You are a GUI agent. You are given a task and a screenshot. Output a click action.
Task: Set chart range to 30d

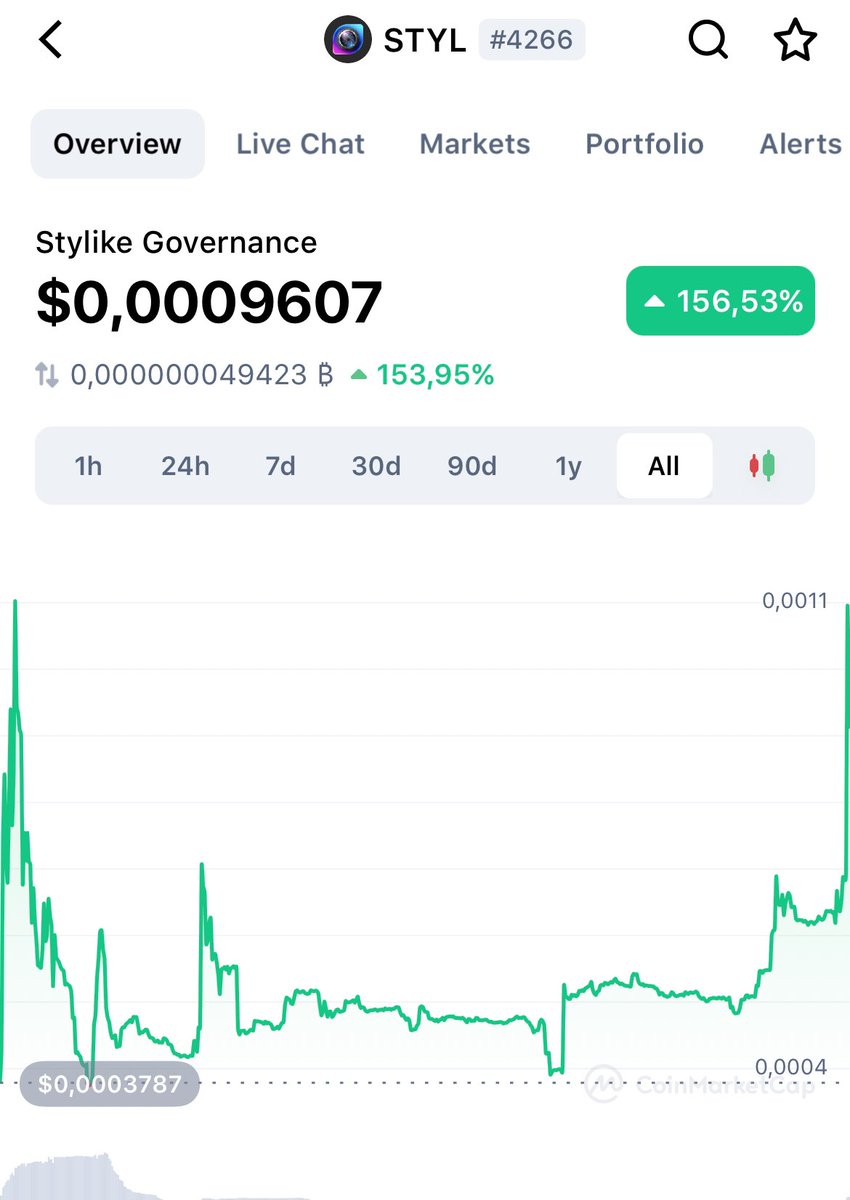pyautogui.click(x=376, y=466)
